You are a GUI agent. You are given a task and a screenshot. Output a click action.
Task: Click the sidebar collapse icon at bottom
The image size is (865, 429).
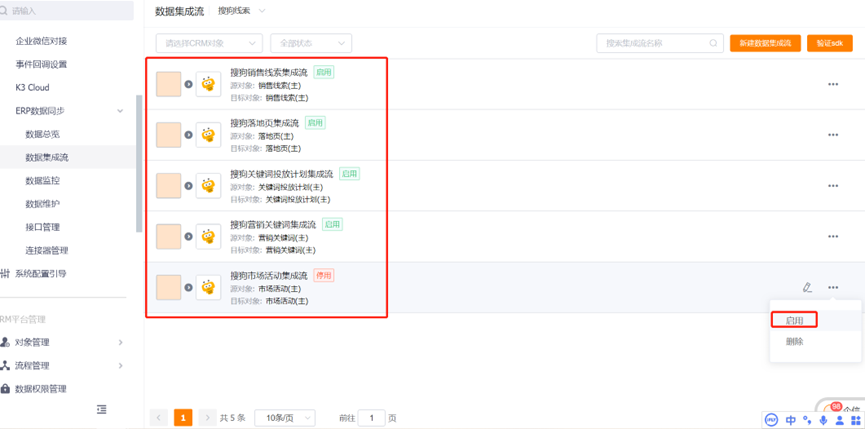point(102,409)
